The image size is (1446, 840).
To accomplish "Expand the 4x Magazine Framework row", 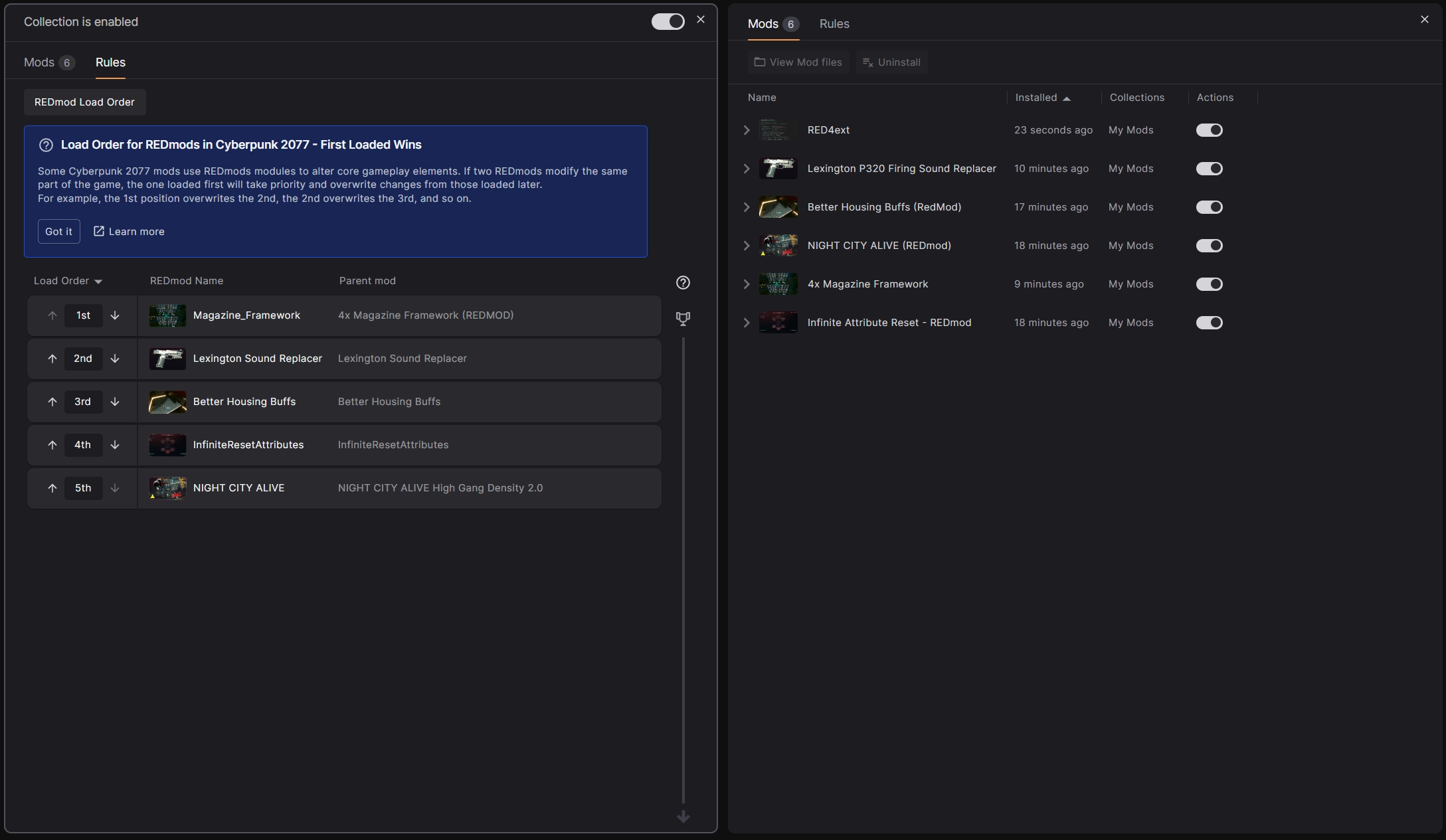I will click(x=747, y=284).
